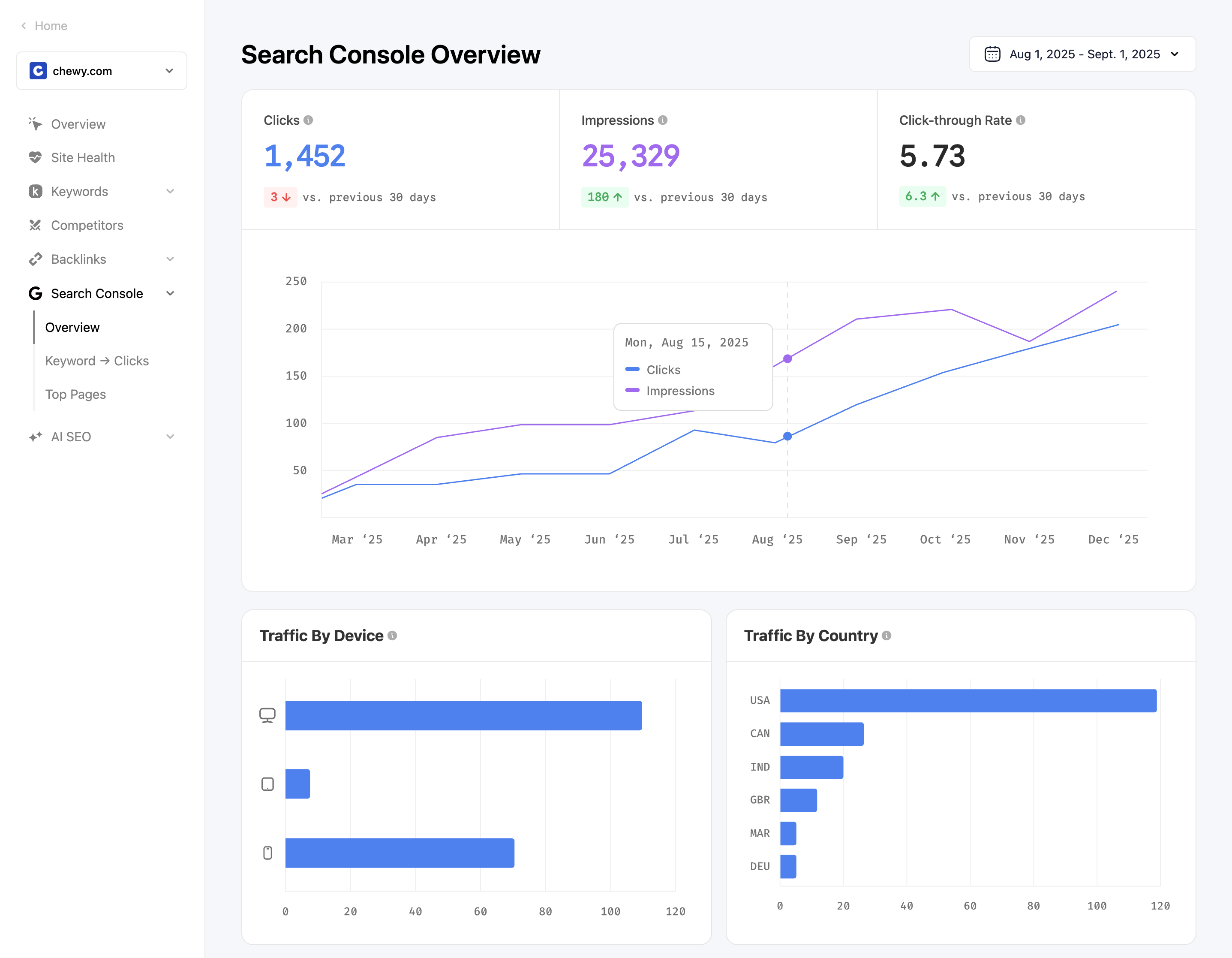The height and width of the screenshot is (958, 1232).
Task: Click the blue Clicks data point on chart
Action: tap(787, 436)
